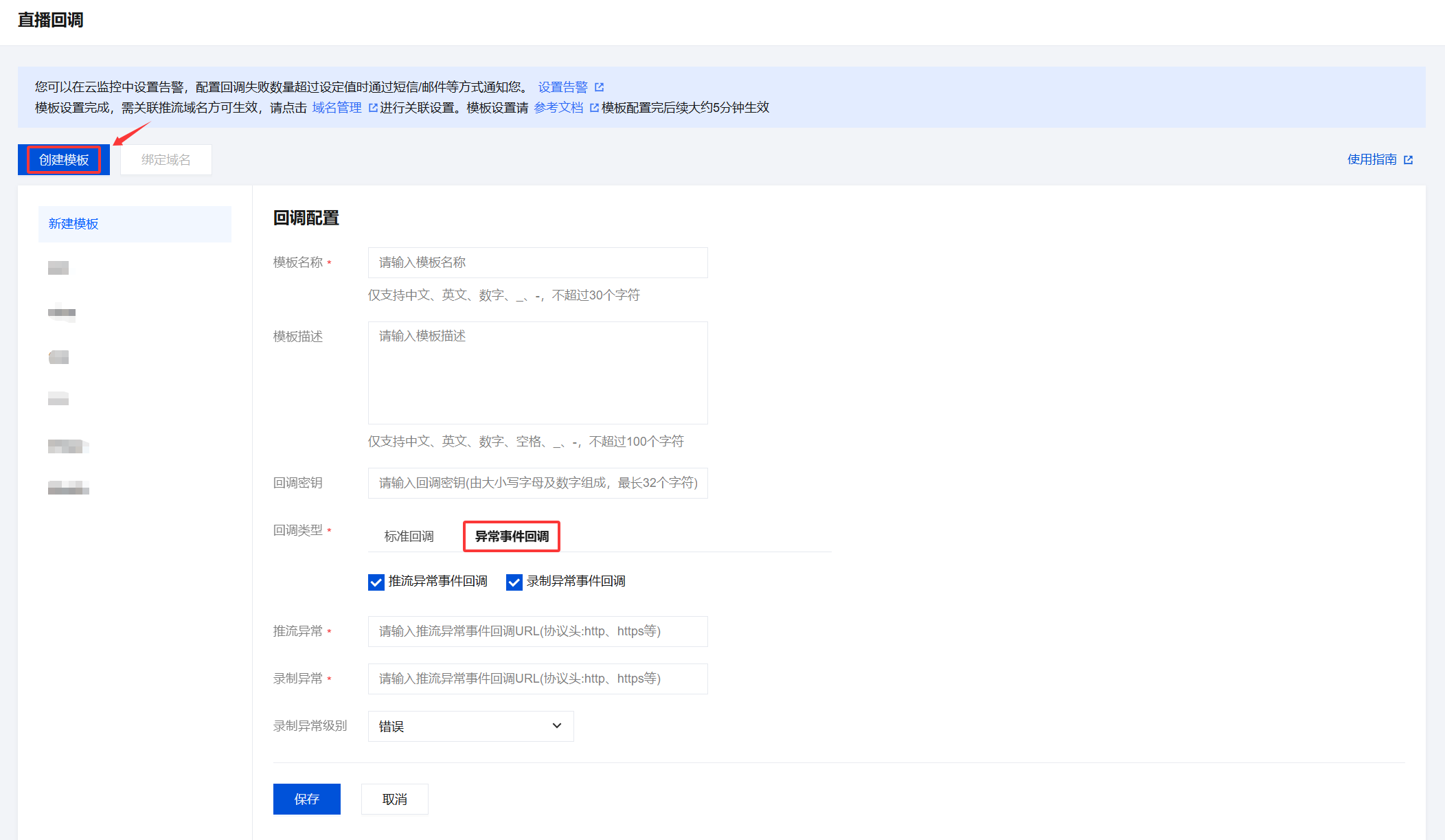Toggle 录制异常事件回调 checkbox
This screenshot has height=840, width=1445.
(514, 582)
